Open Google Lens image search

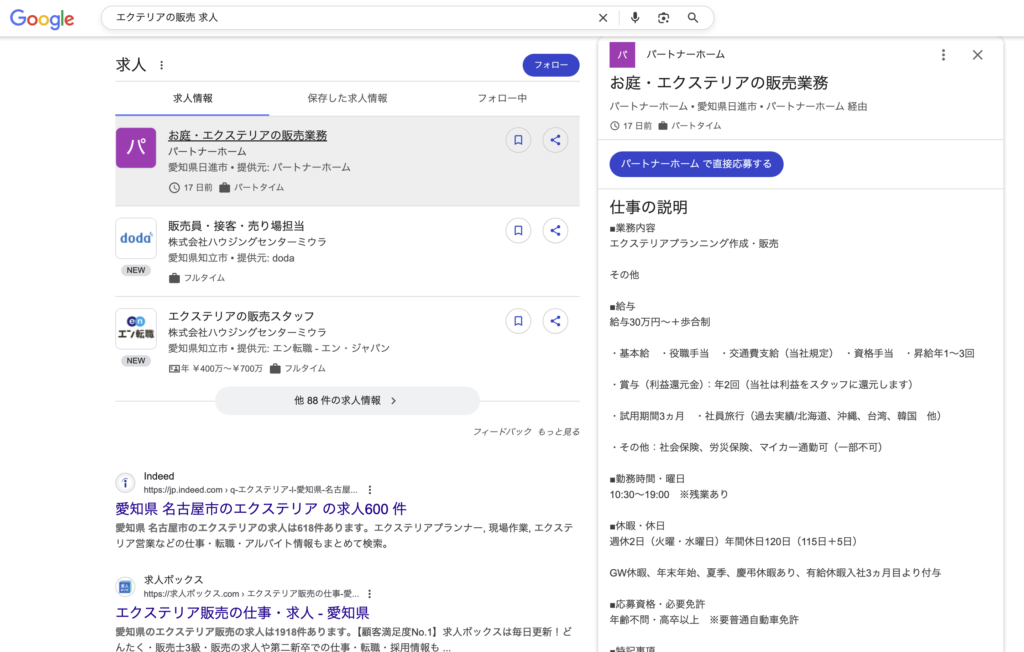click(664, 18)
